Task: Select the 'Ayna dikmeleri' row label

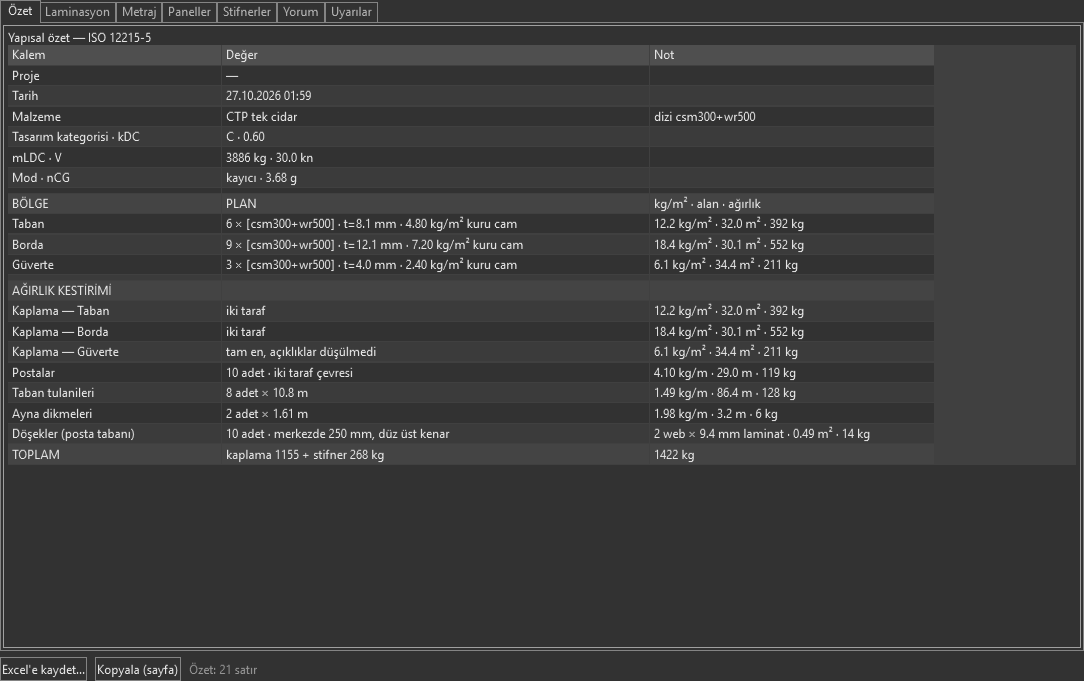Action: click(x=115, y=413)
